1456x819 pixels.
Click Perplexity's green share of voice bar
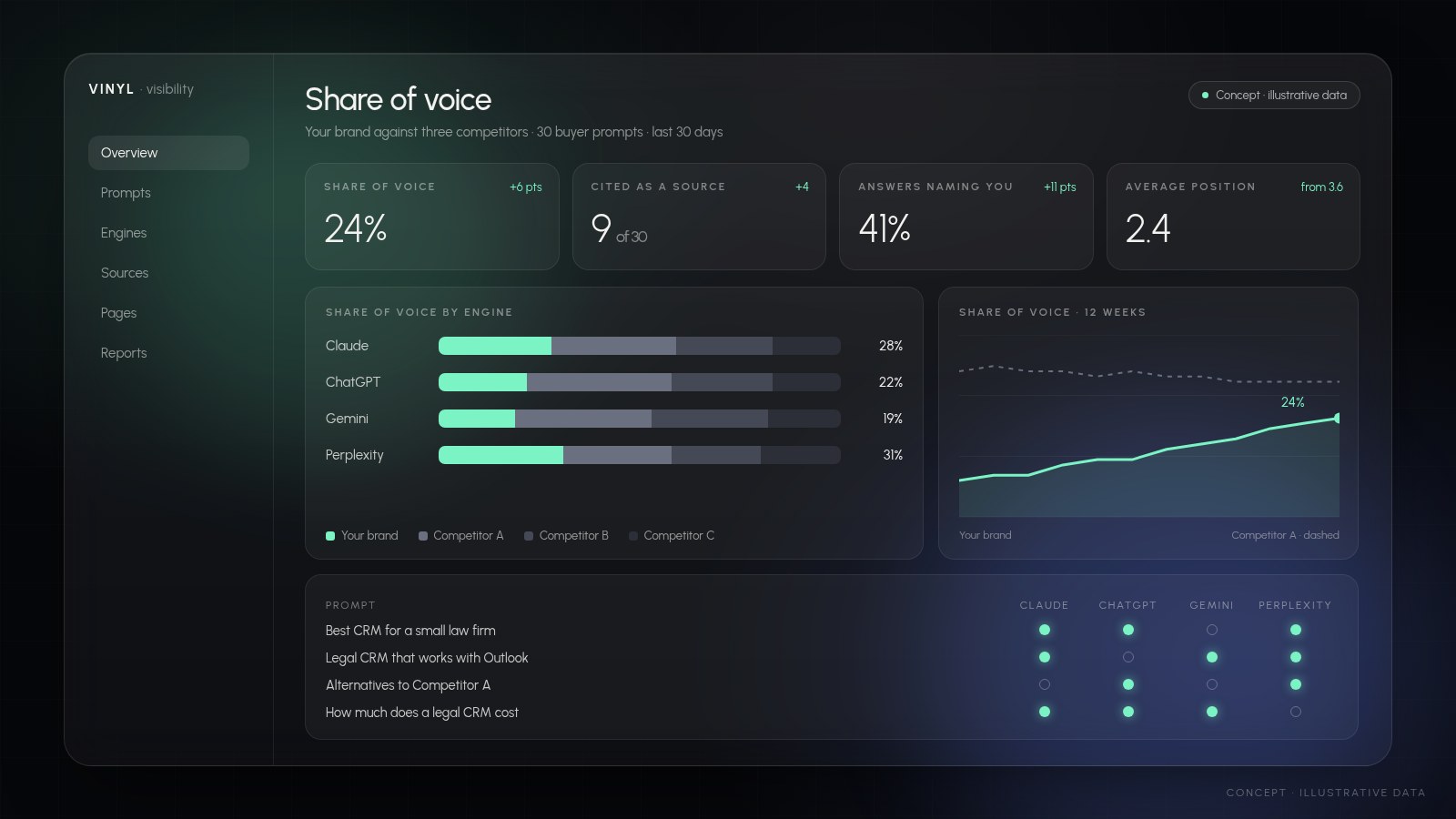click(500, 455)
